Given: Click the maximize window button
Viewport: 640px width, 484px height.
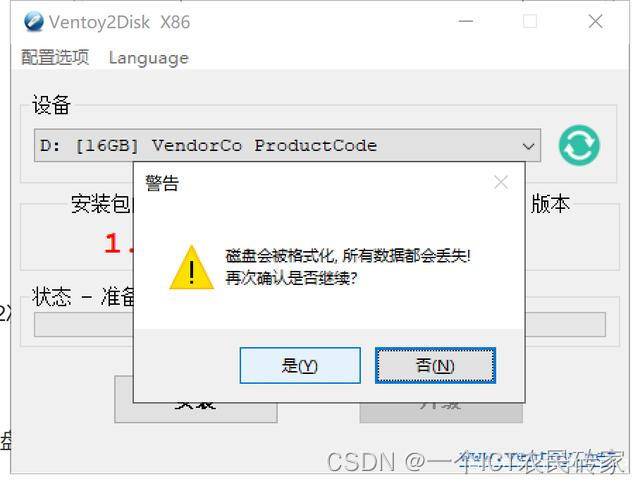Looking at the screenshot, I should click(530, 21).
